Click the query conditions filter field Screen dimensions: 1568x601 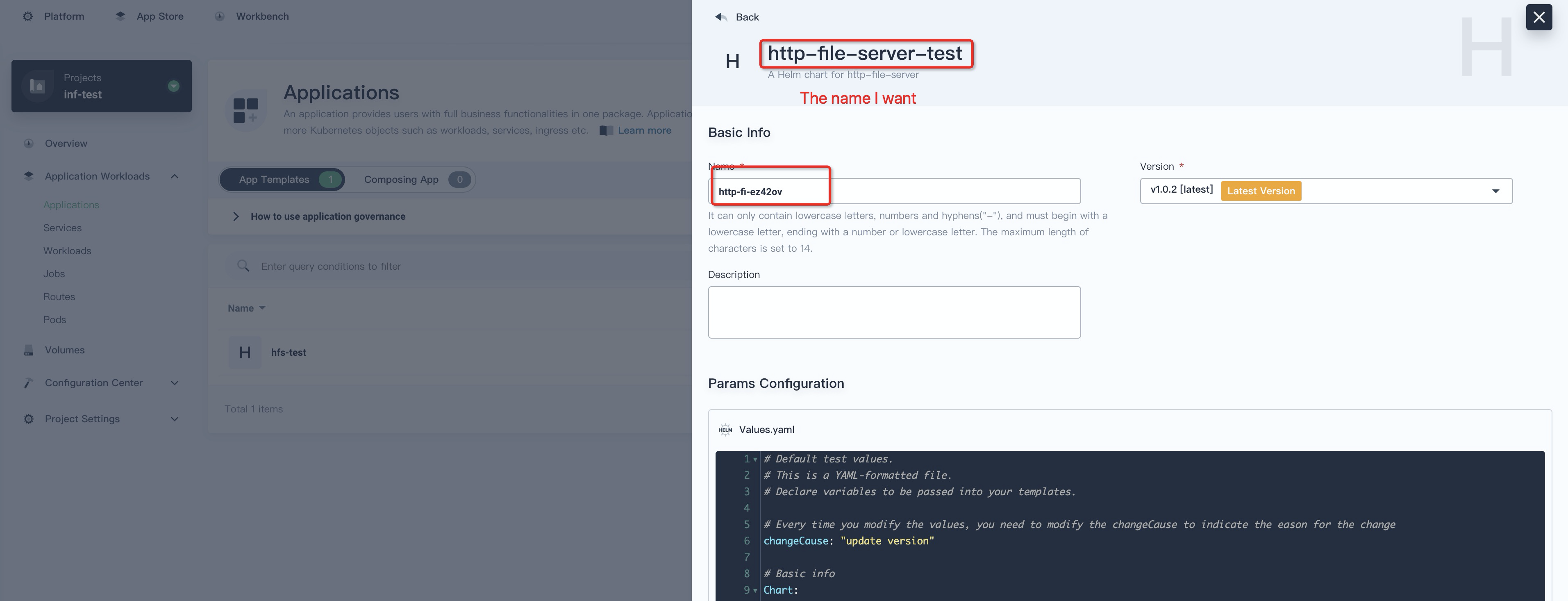[x=330, y=266]
